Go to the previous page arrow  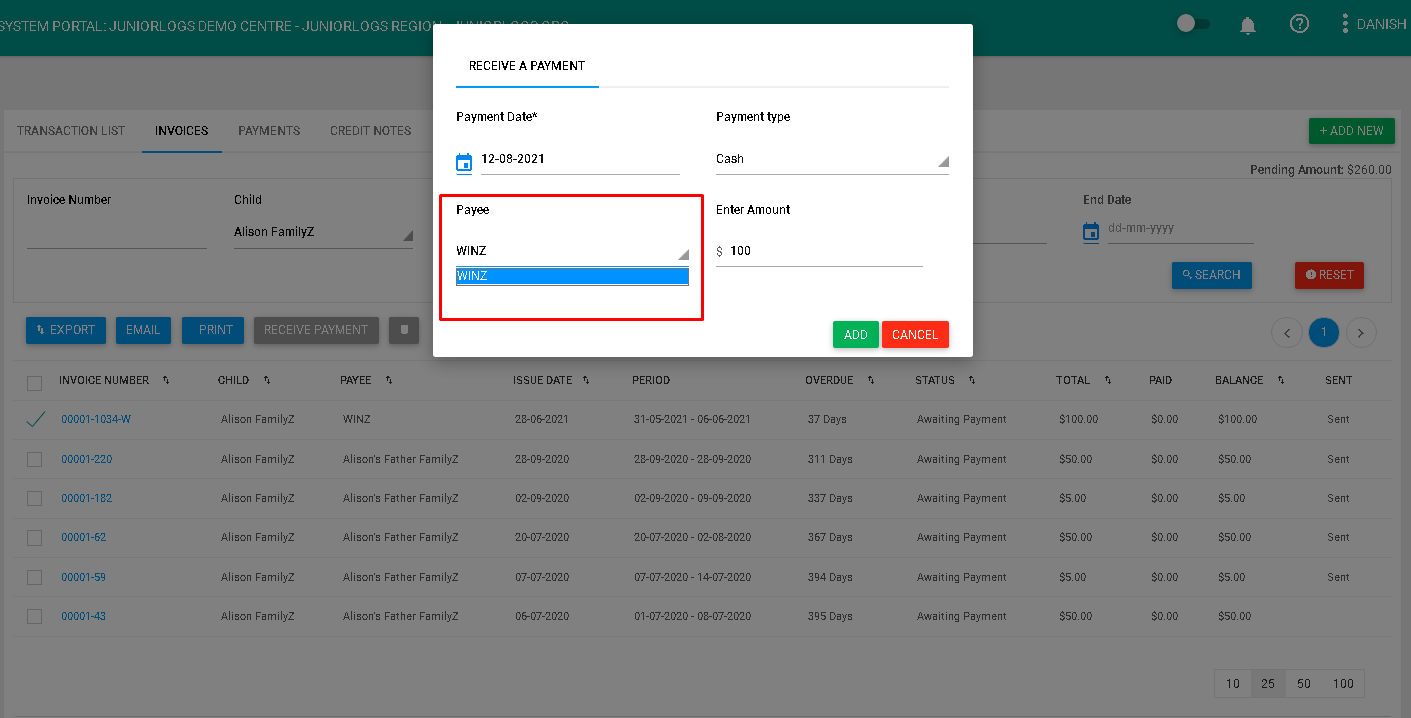pos(1287,333)
